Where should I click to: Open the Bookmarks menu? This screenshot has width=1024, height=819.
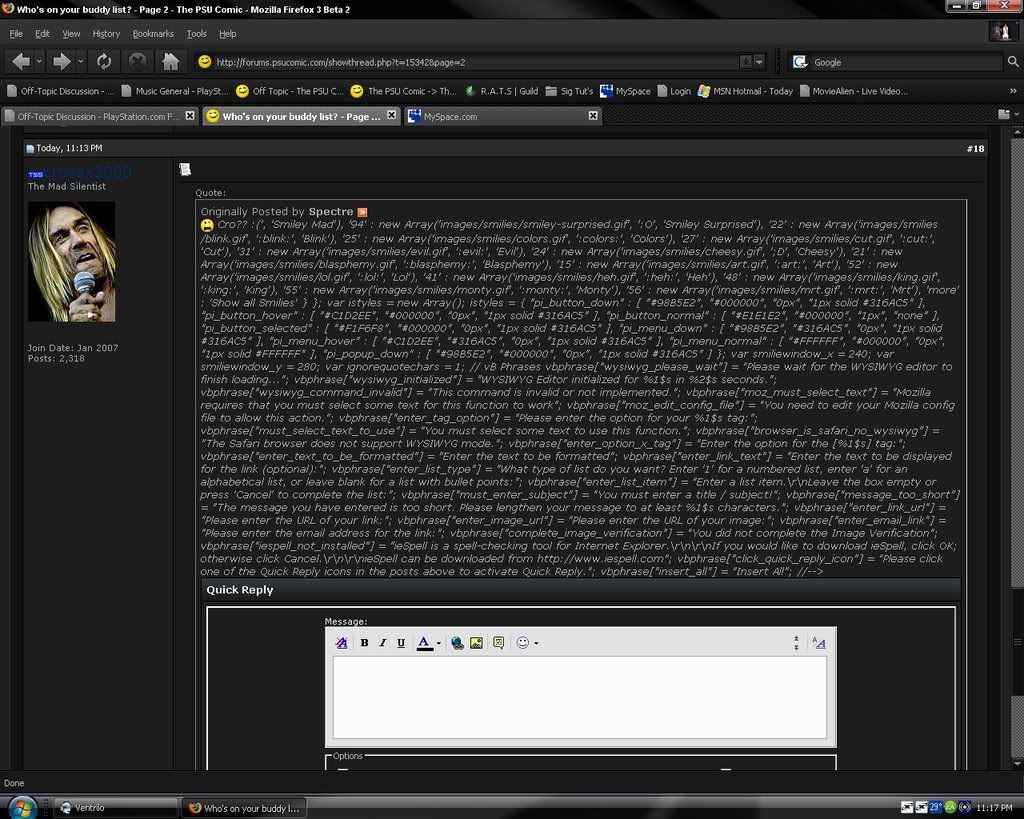(153, 33)
